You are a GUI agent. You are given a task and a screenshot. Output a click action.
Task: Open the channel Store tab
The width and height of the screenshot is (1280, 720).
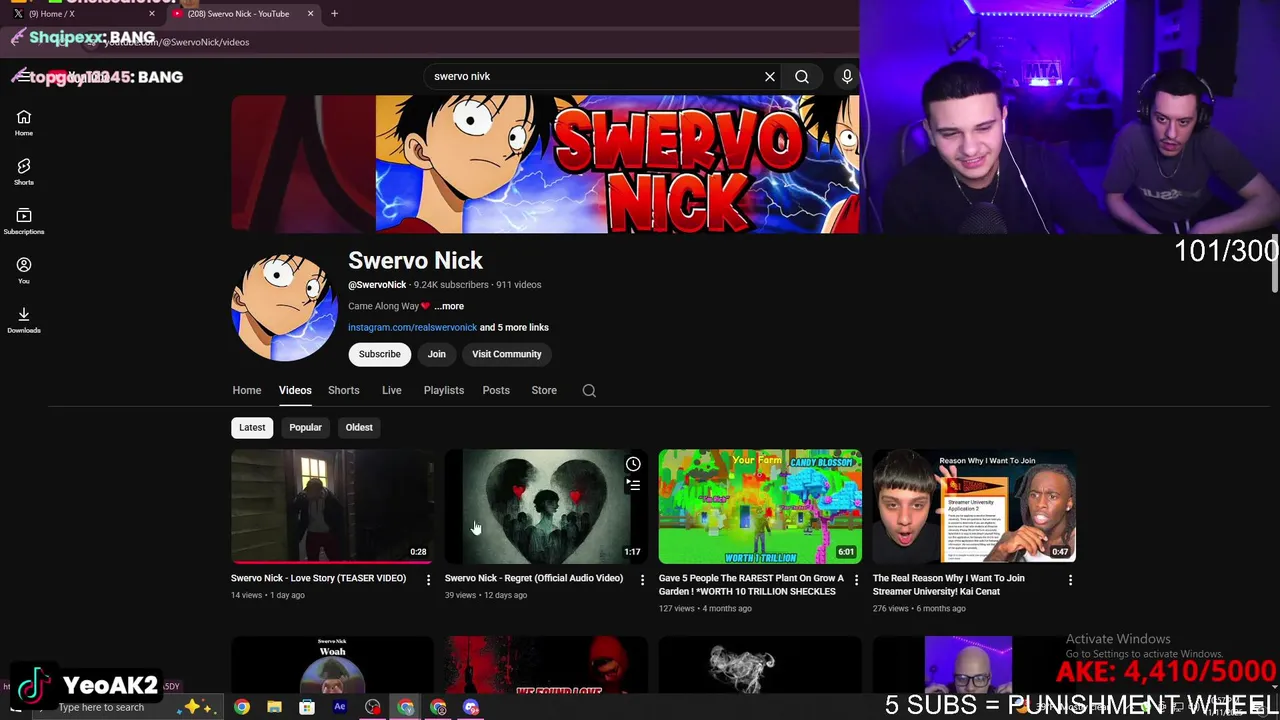(x=544, y=390)
